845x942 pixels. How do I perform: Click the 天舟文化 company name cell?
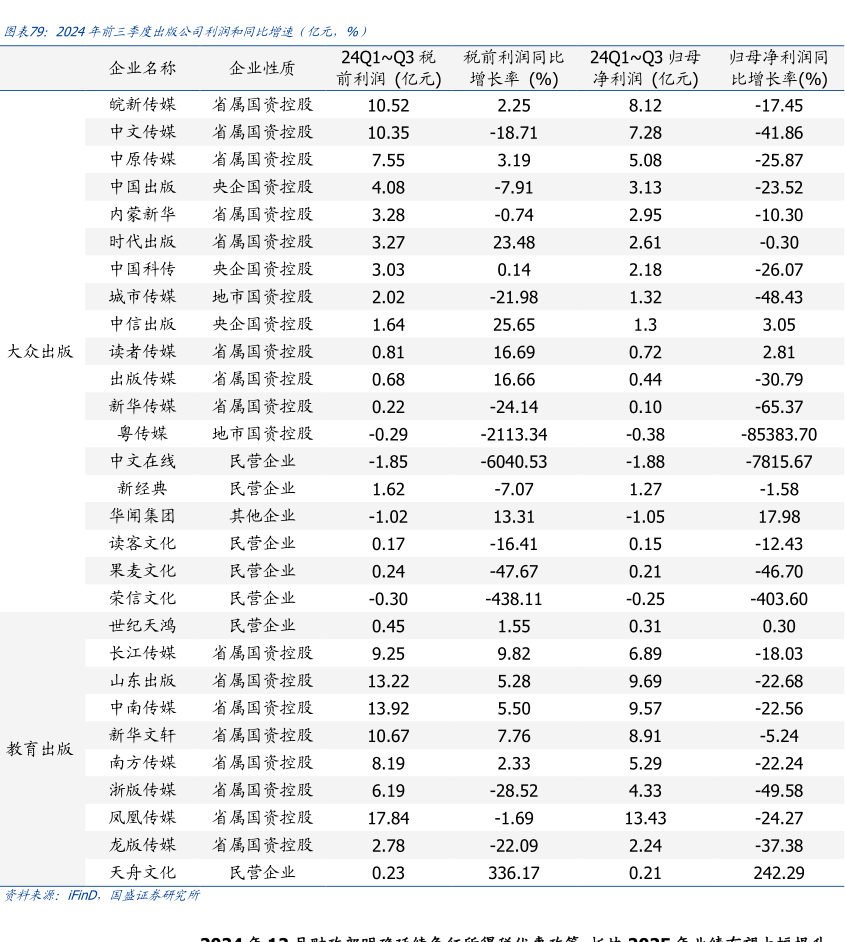coord(142,873)
